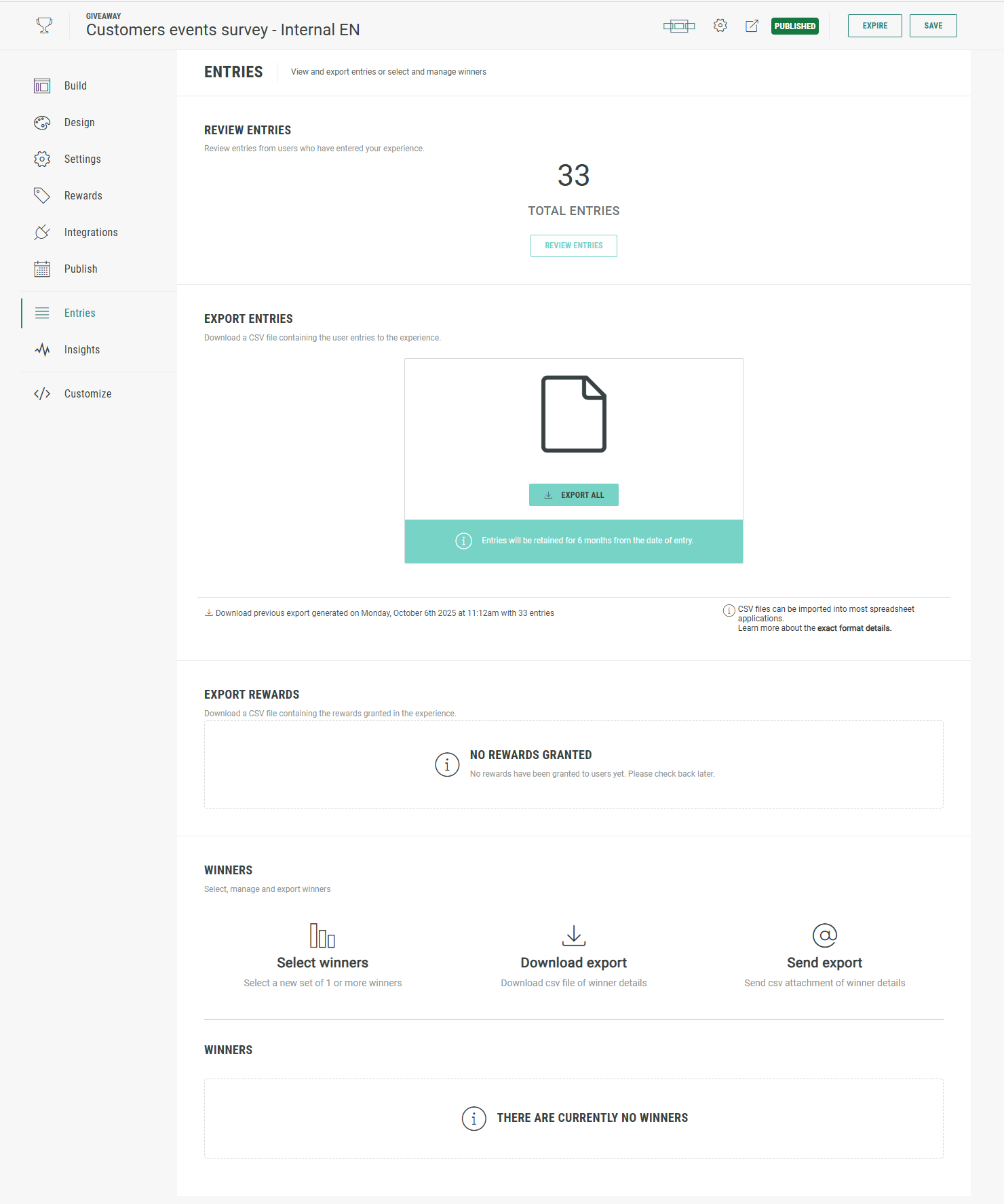The image size is (1004, 1204).
Task: Open the header settings gear icon
Action: tap(720, 26)
